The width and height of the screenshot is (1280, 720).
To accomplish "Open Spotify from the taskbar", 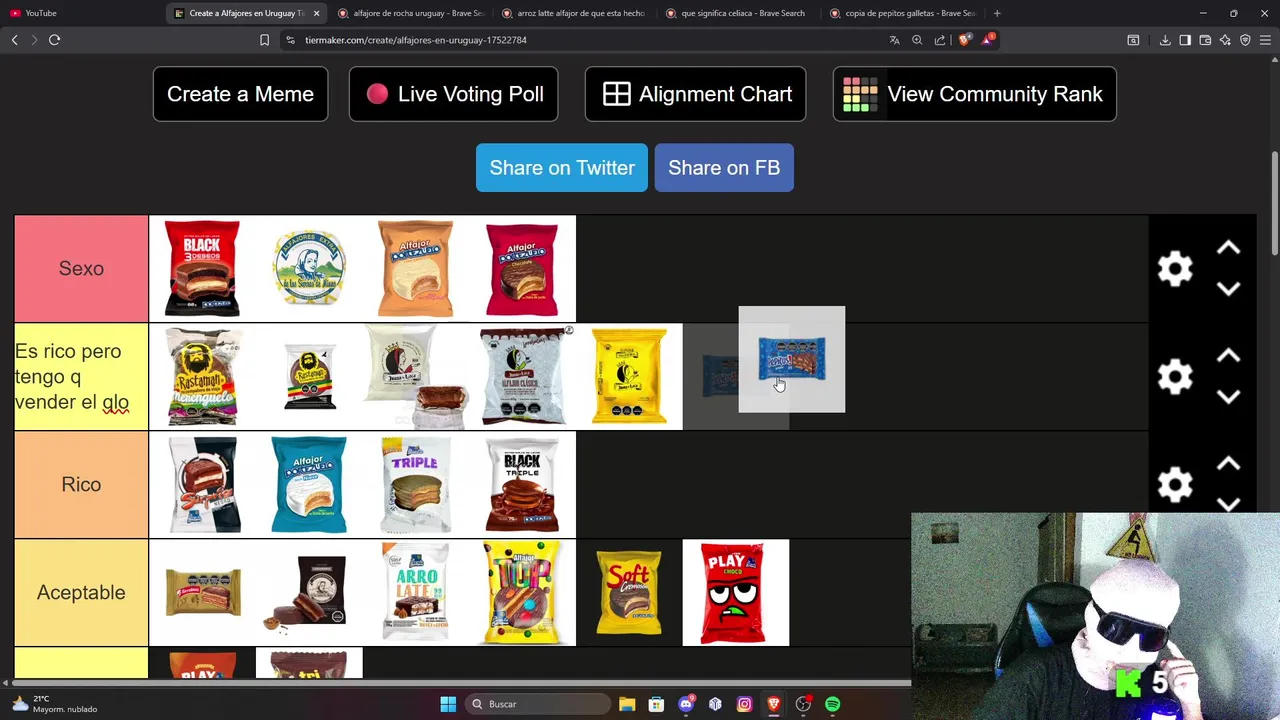I will pos(833,704).
